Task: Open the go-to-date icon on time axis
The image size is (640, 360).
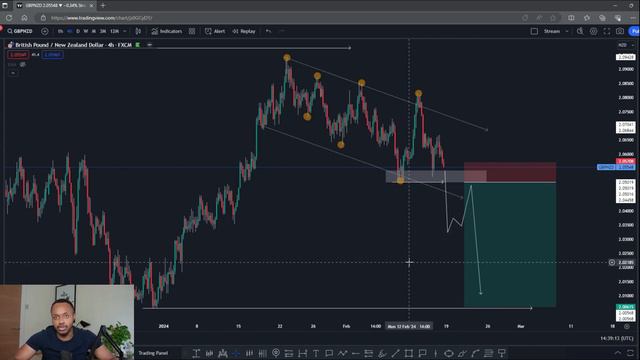Action: pyautogui.click(x=627, y=326)
